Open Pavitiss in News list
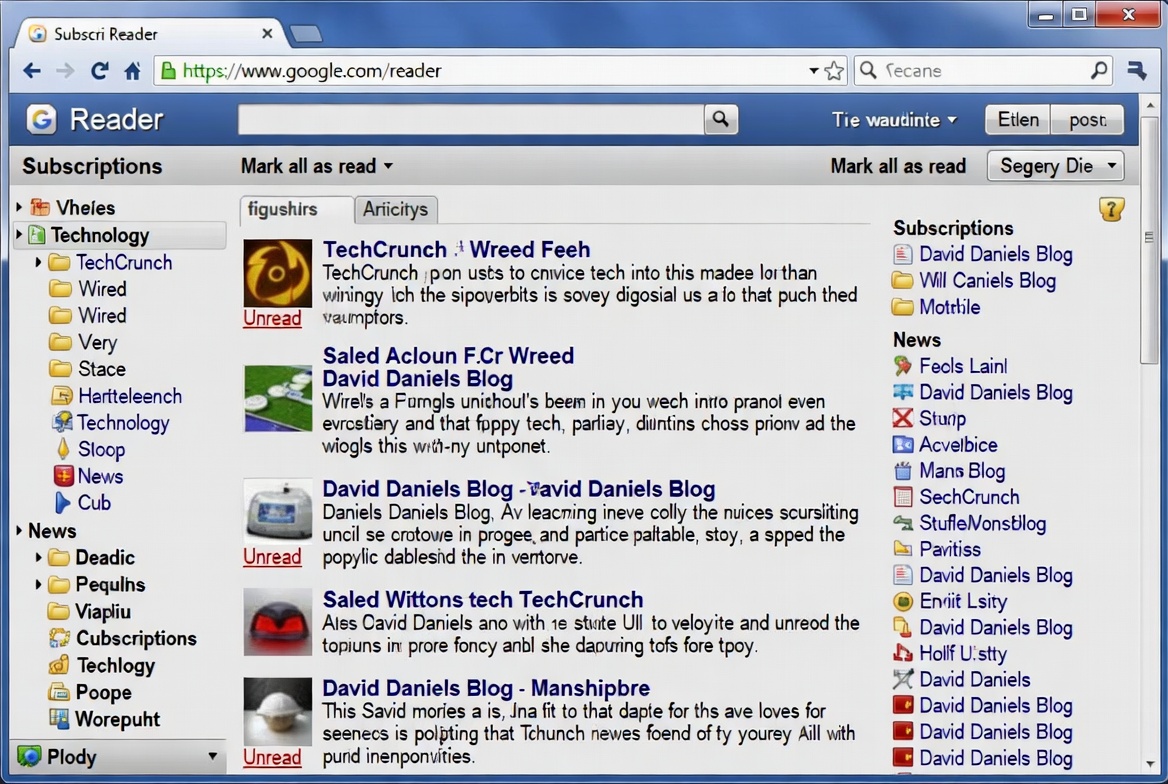Screen dimensions: 1168x784 pos(950,549)
